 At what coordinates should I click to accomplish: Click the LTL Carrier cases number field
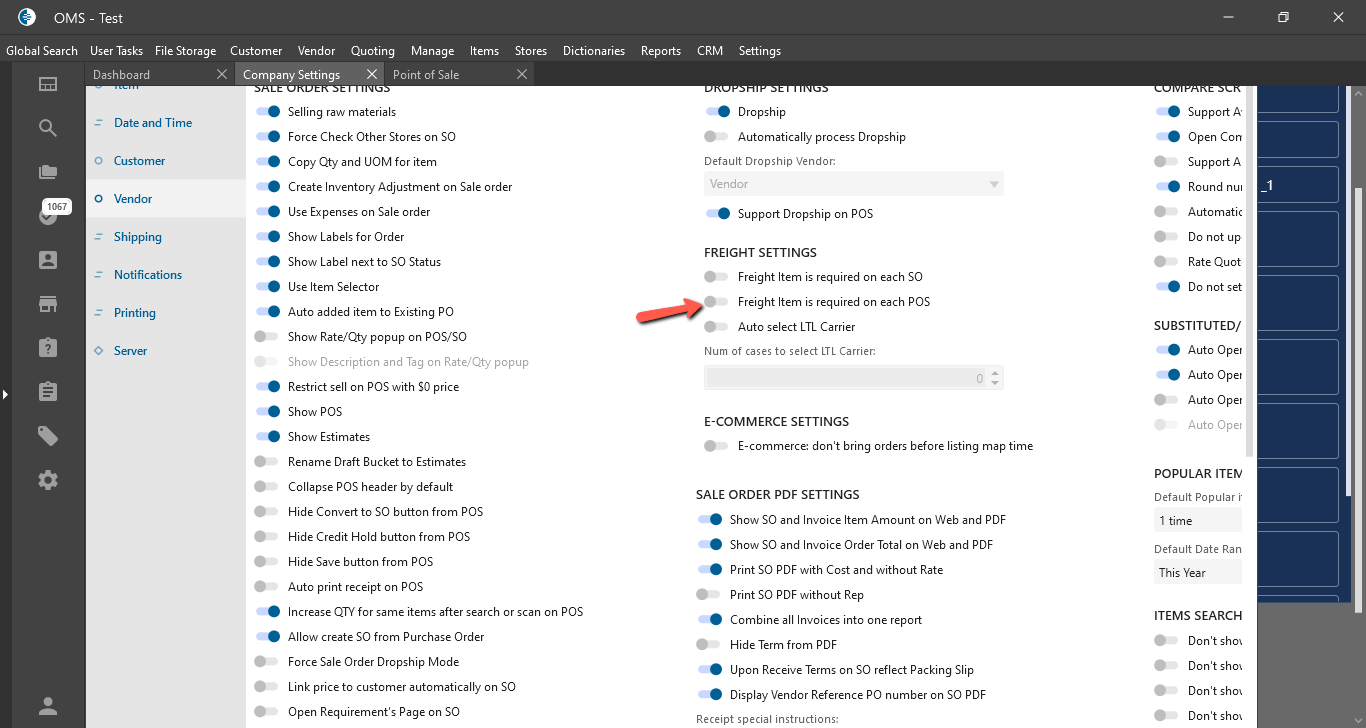point(845,378)
